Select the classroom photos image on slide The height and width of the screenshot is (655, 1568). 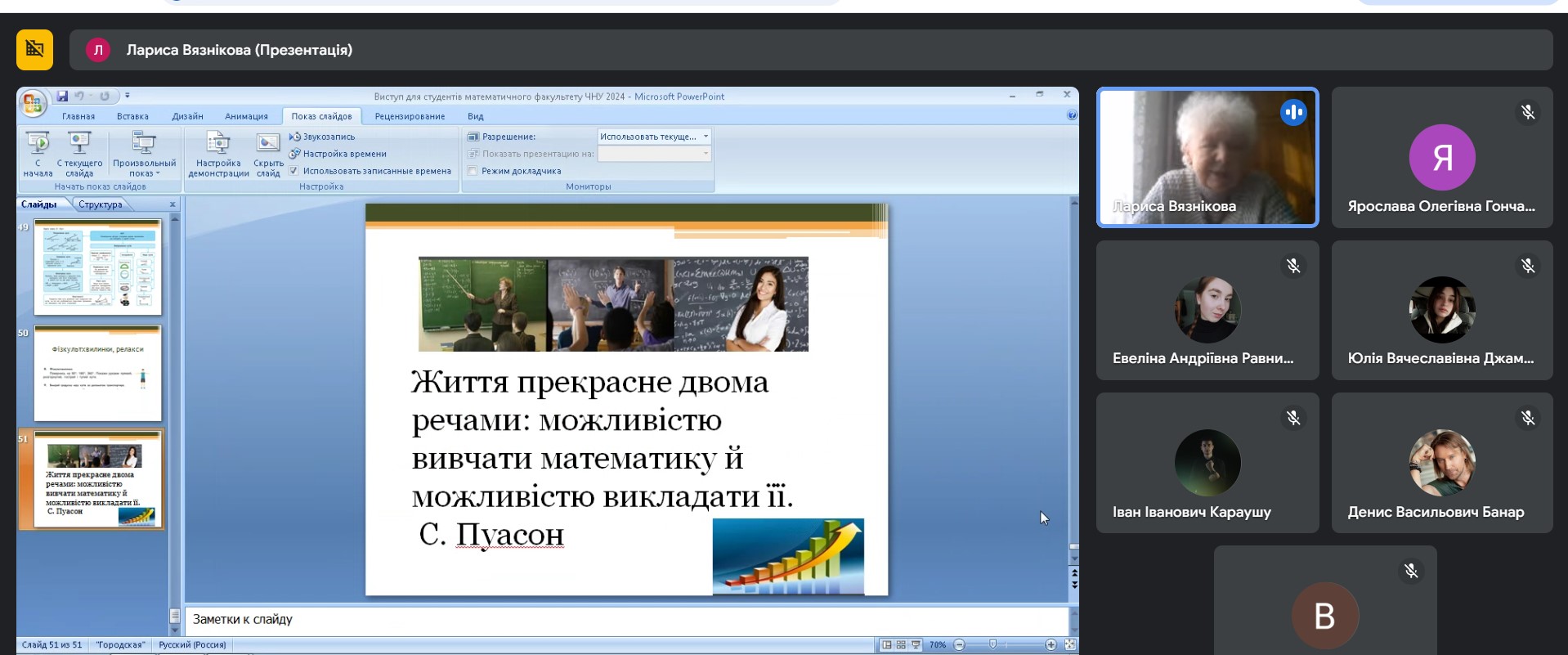click(613, 304)
